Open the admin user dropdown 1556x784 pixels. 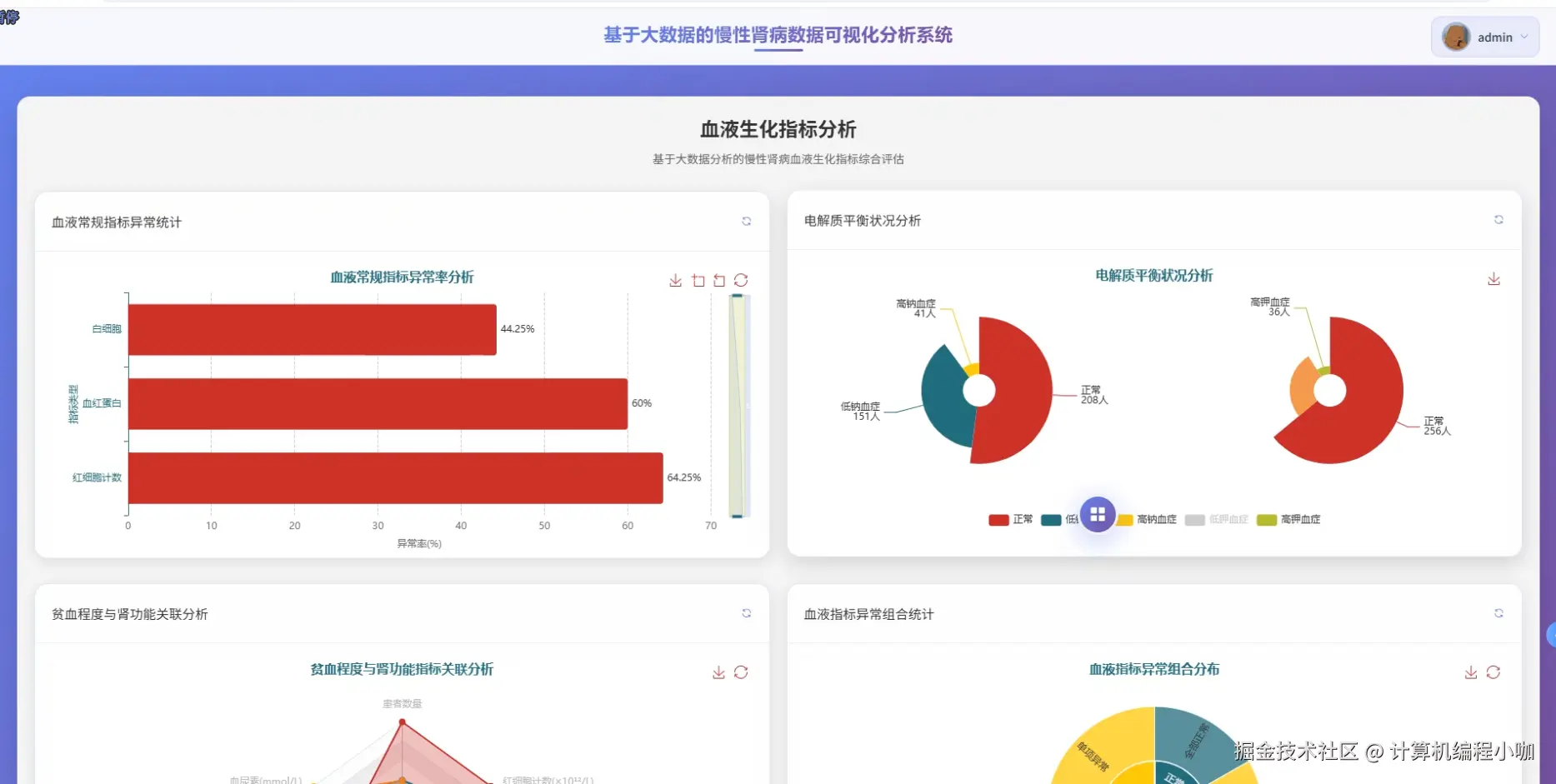pos(1485,37)
